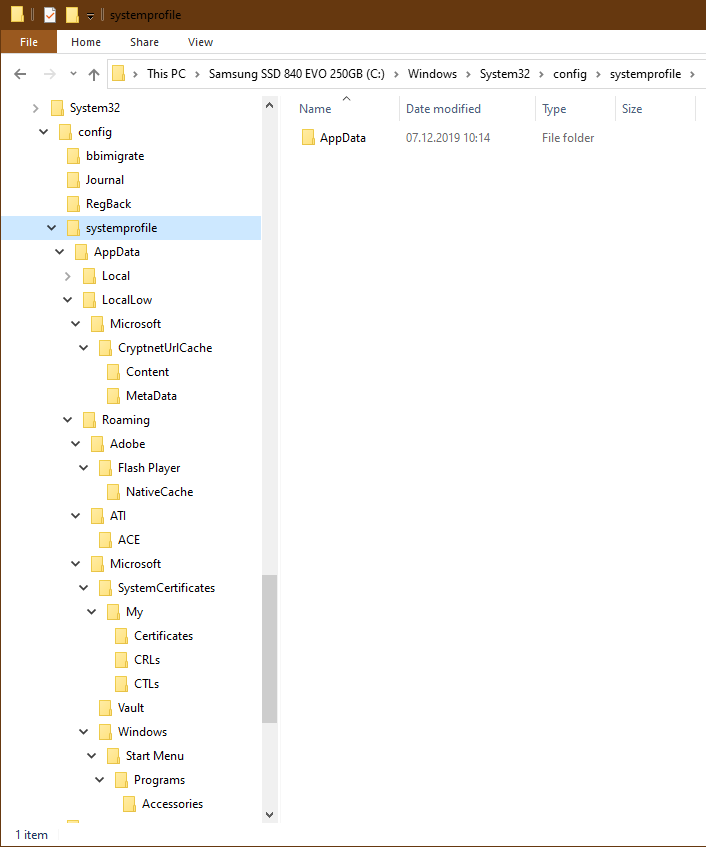This screenshot has height=847, width=706.
Task: Collapse the config tree node
Action: coord(44,132)
